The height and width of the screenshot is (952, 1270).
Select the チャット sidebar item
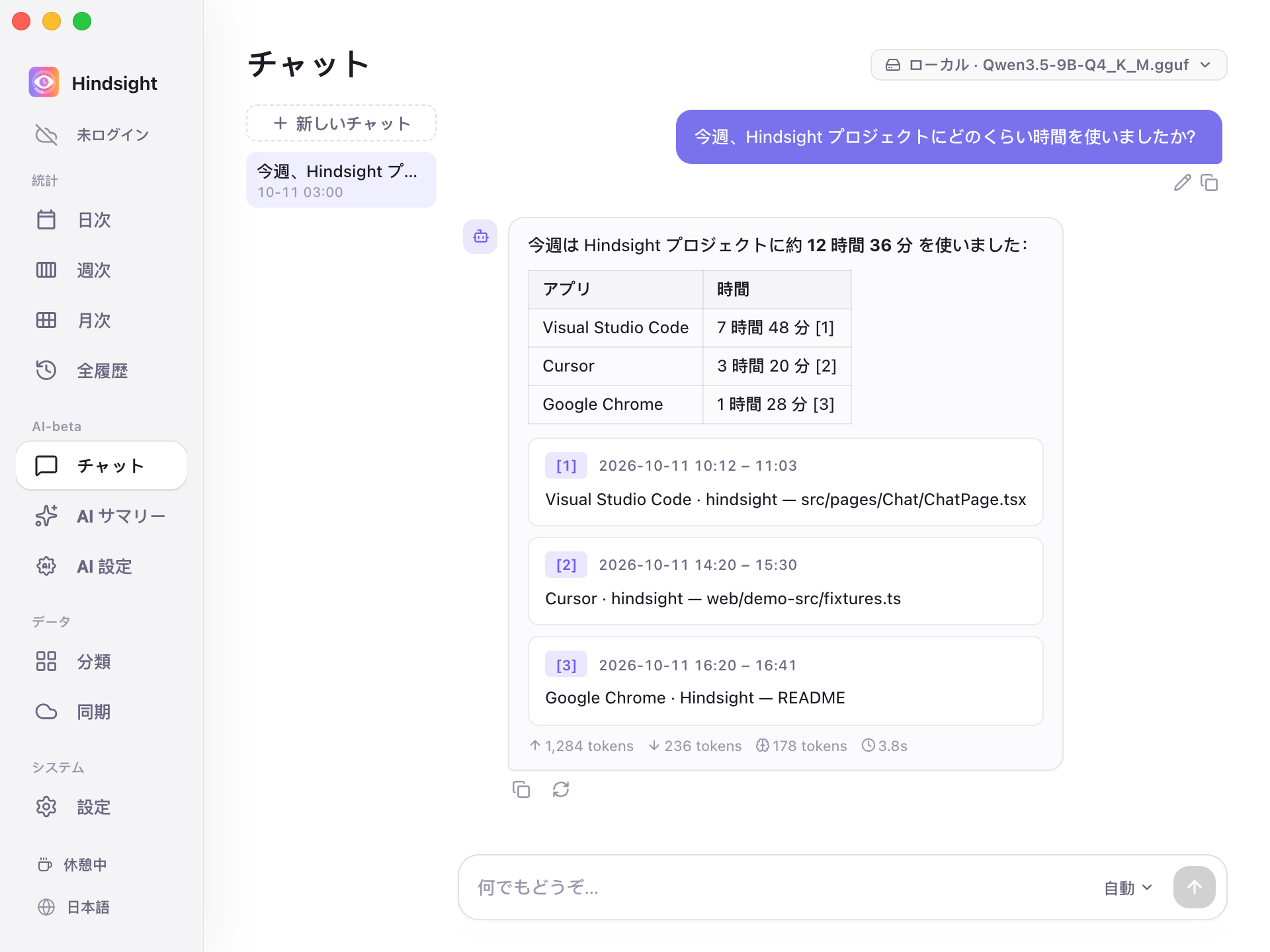tap(101, 465)
